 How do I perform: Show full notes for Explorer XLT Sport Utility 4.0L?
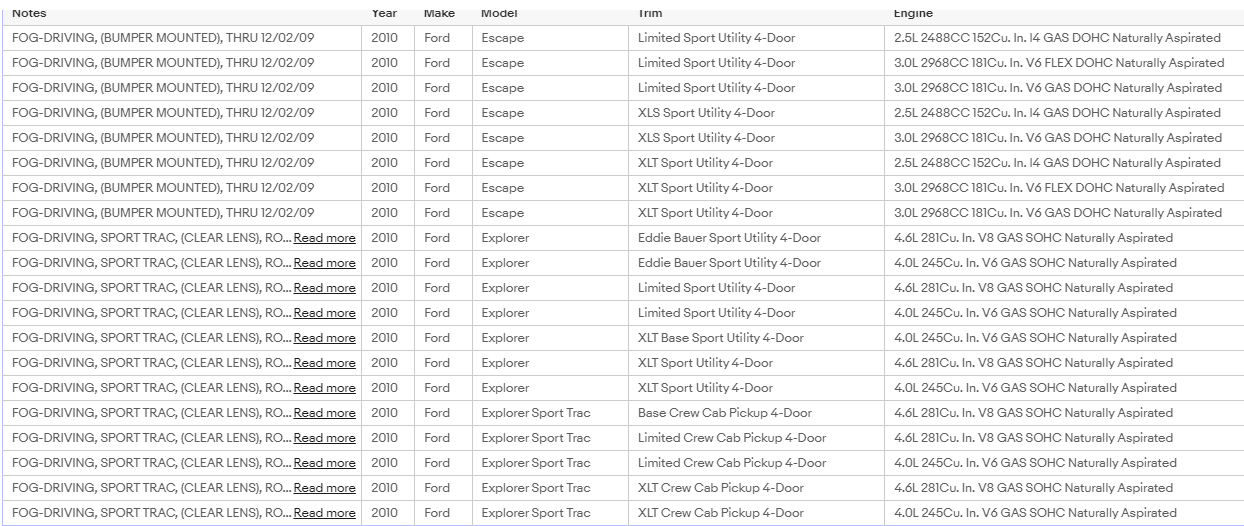coord(324,388)
